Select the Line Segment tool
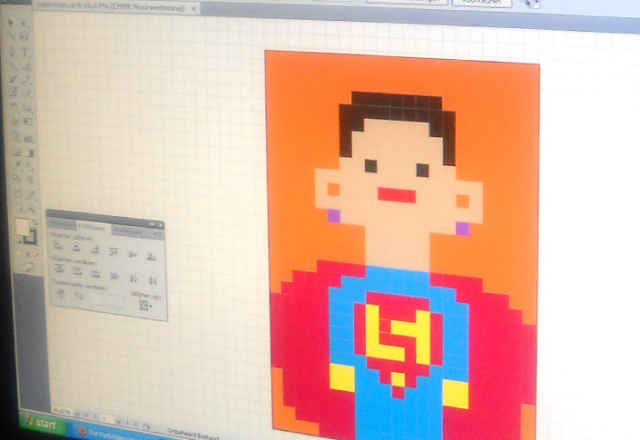 click(x=12, y=65)
